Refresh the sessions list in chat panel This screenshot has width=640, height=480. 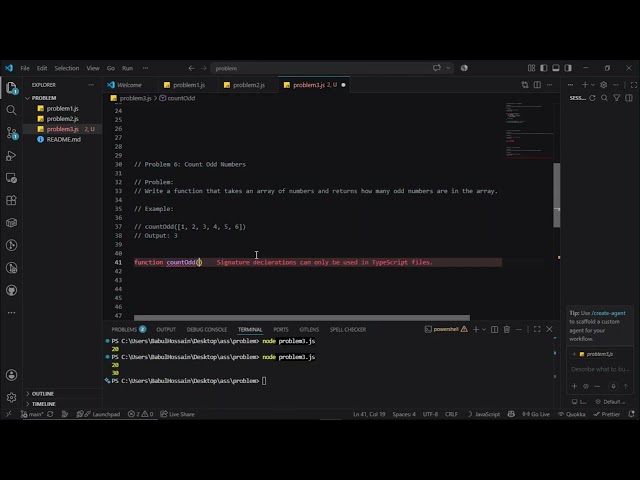[592, 98]
